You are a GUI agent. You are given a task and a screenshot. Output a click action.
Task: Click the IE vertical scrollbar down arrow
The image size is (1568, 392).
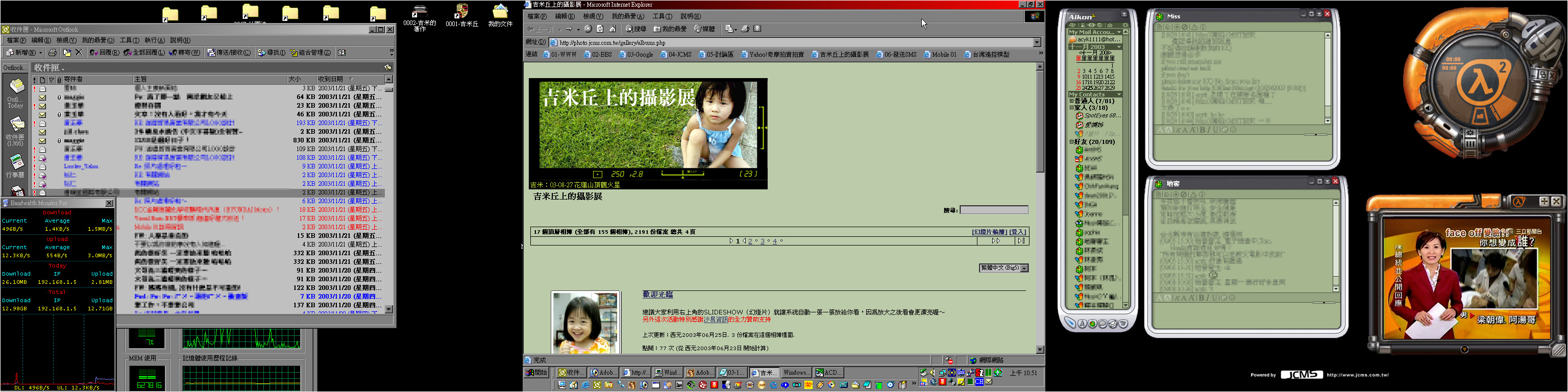(x=1040, y=350)
